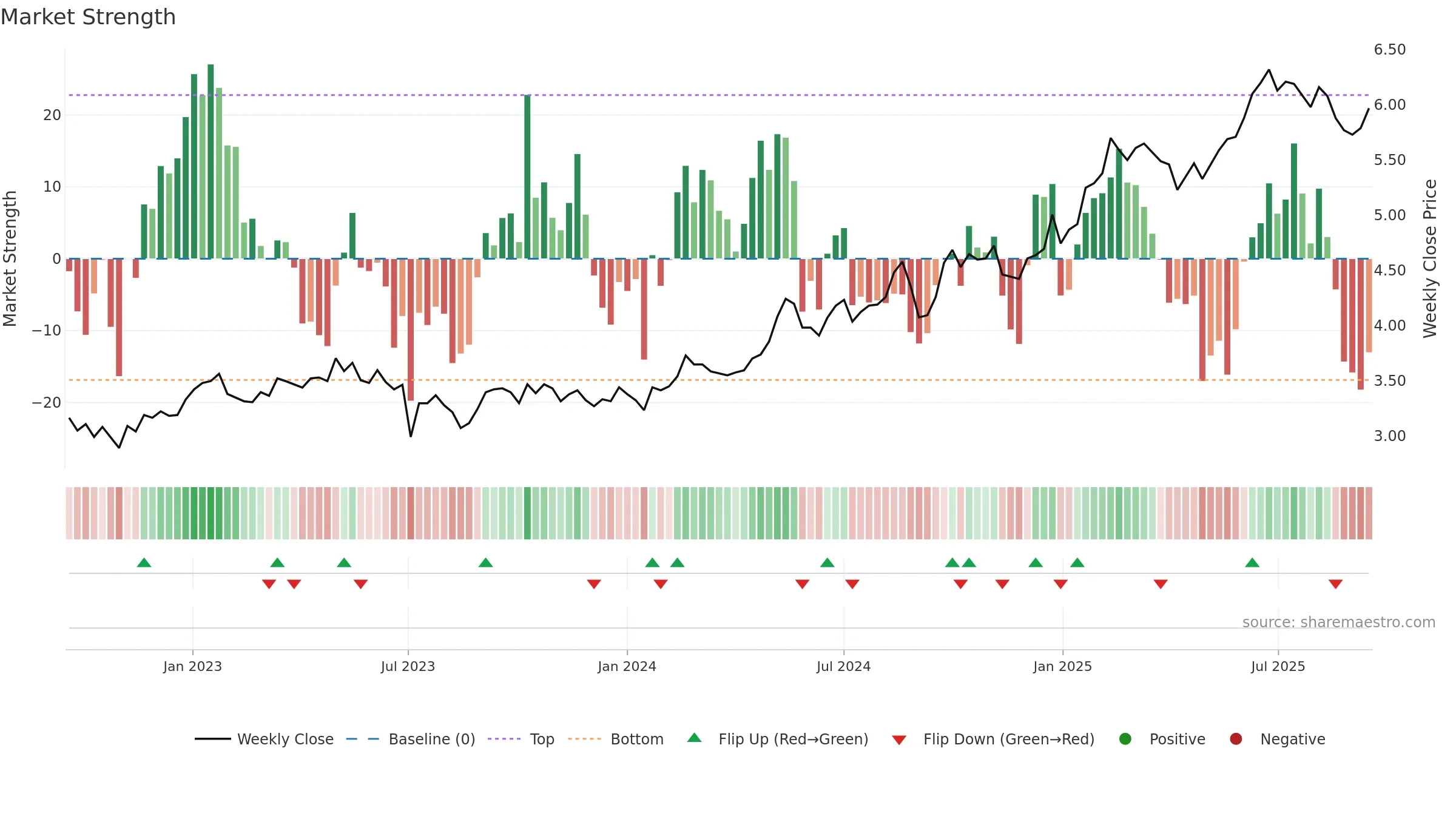Click the Jul 2025 x-axis label

[x=1278, y=666]
